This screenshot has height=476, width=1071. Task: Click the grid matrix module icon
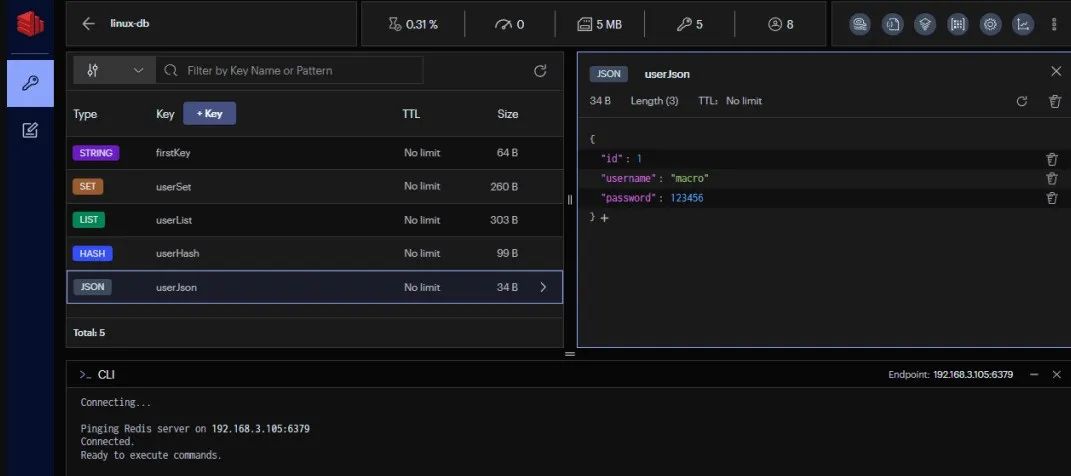(958, 25)
